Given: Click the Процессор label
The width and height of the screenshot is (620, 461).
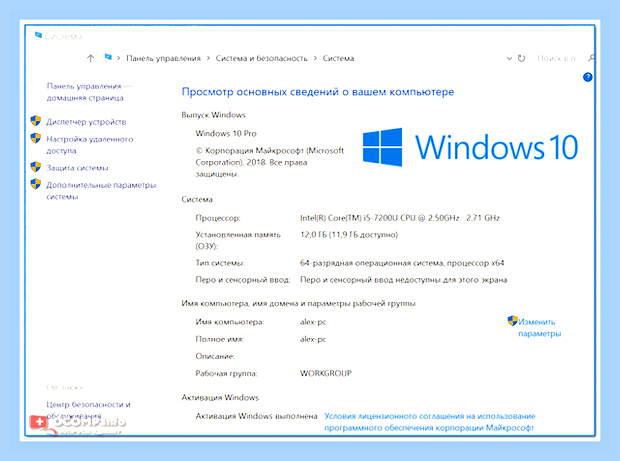Looking at the screenshot, I should tap(218, 218).
